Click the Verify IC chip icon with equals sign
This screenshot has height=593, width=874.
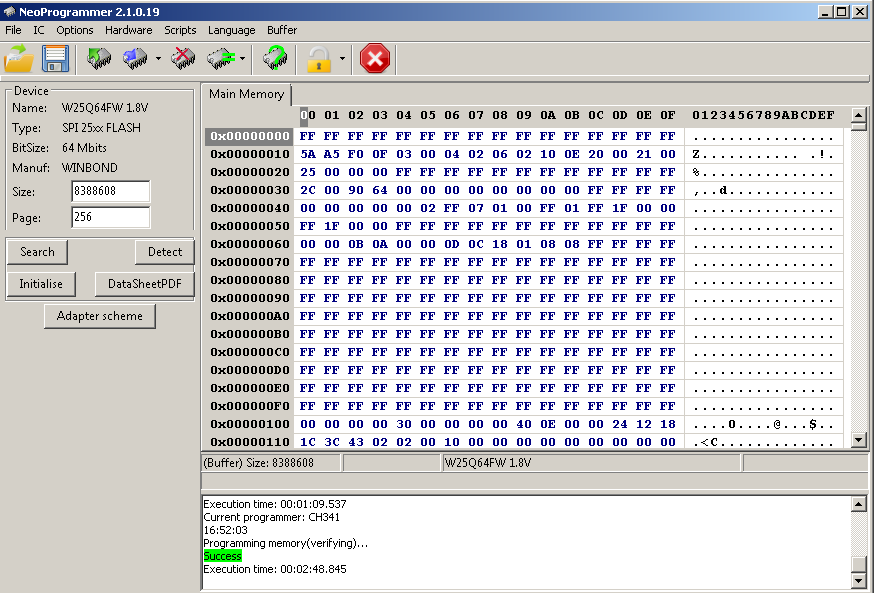point(220,59)
